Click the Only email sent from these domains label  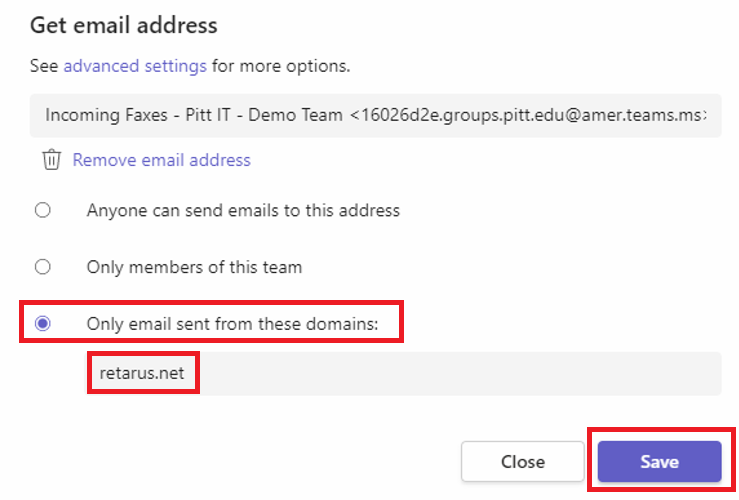pyautogui.click(x=232, y=324)
